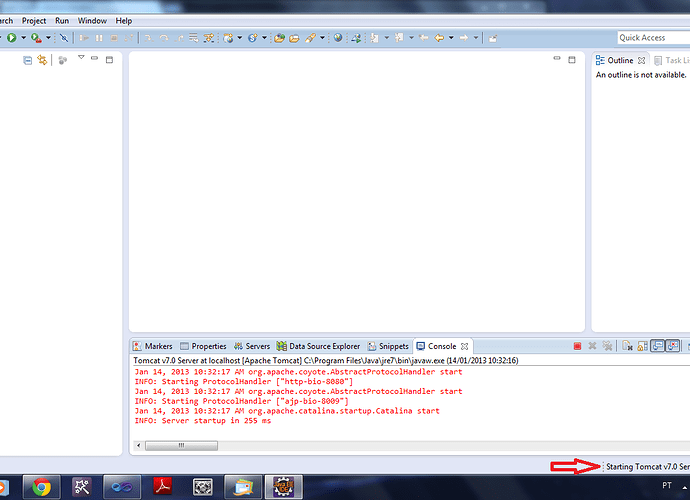Open Google Chrome from the taskbar
This screenshot has width=690, height=500.
click(41, 487)
